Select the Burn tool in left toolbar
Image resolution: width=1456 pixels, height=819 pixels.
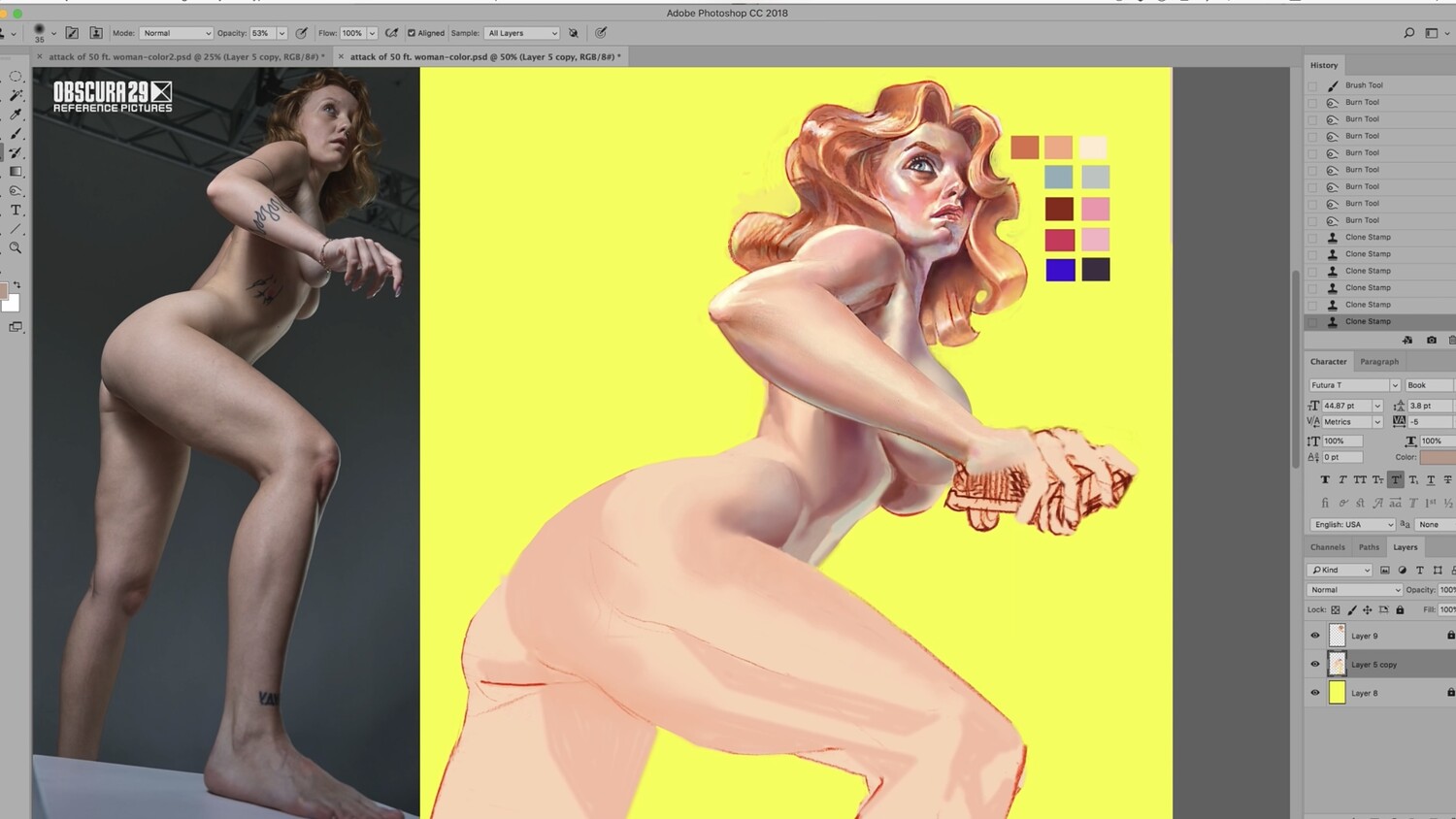point(16,191)
